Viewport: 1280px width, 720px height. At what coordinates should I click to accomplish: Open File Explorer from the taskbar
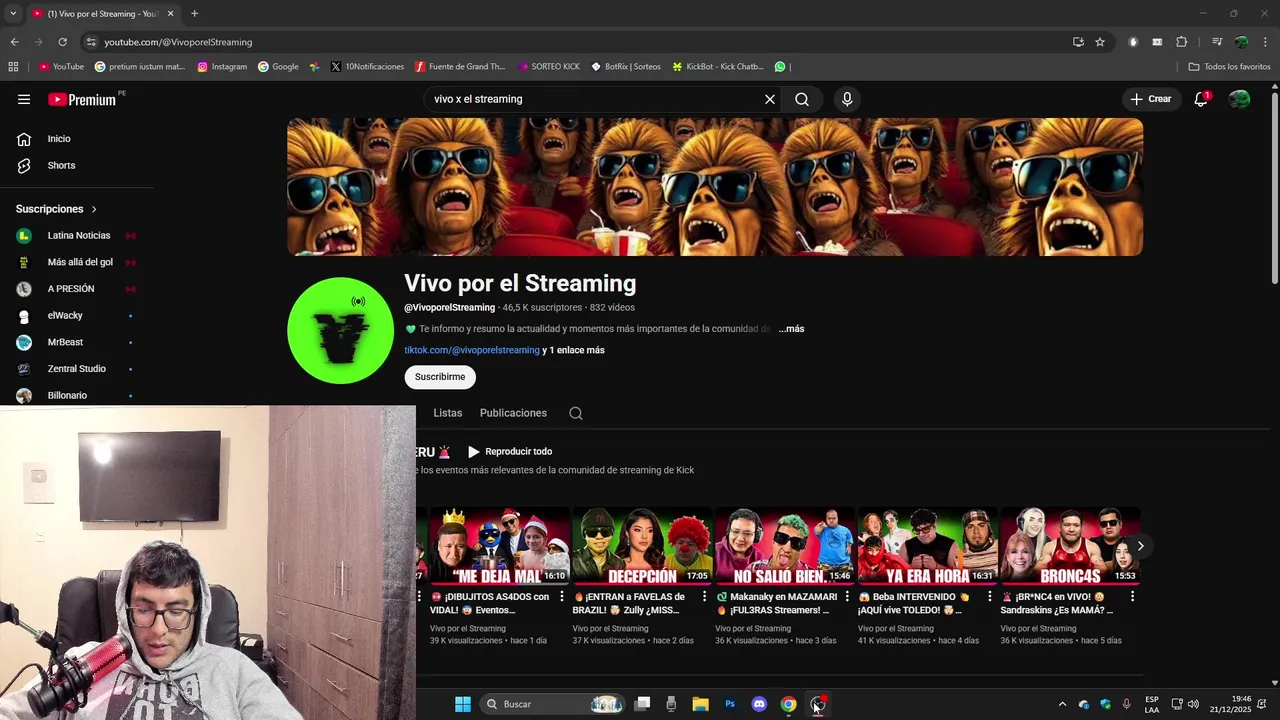[701, 704]
